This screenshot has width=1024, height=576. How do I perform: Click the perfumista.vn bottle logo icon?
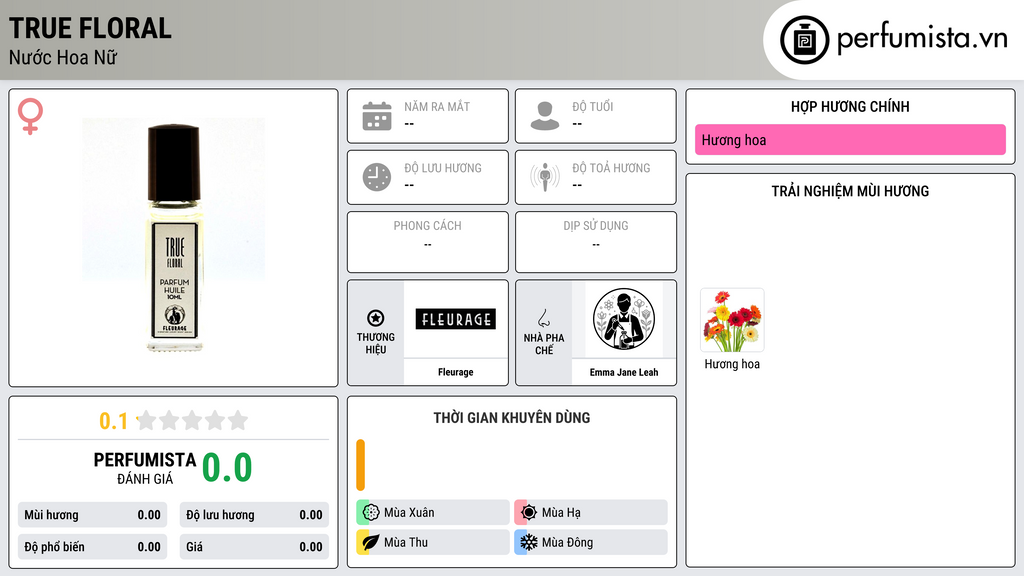804,40
